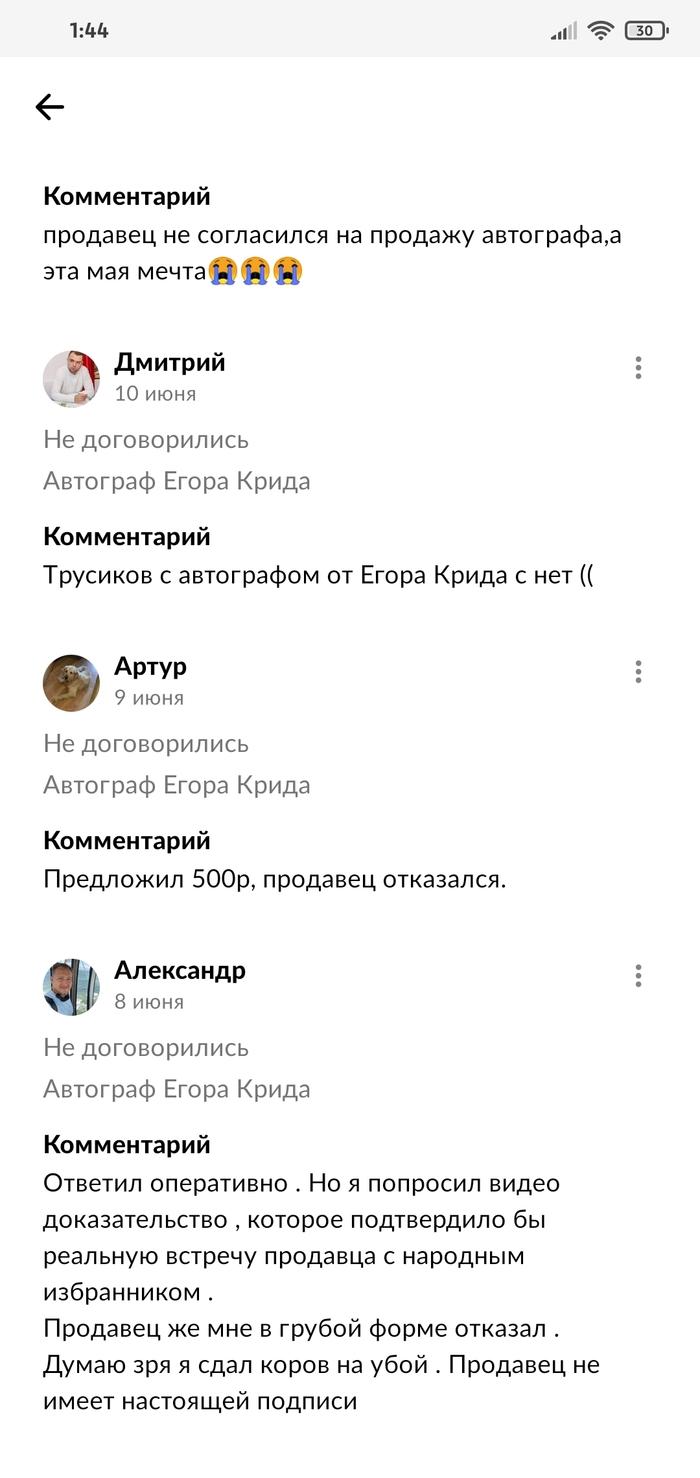The image size is (700, 1478).
Task: Tap the battery indicator showing 30
Action: (646, 30)
